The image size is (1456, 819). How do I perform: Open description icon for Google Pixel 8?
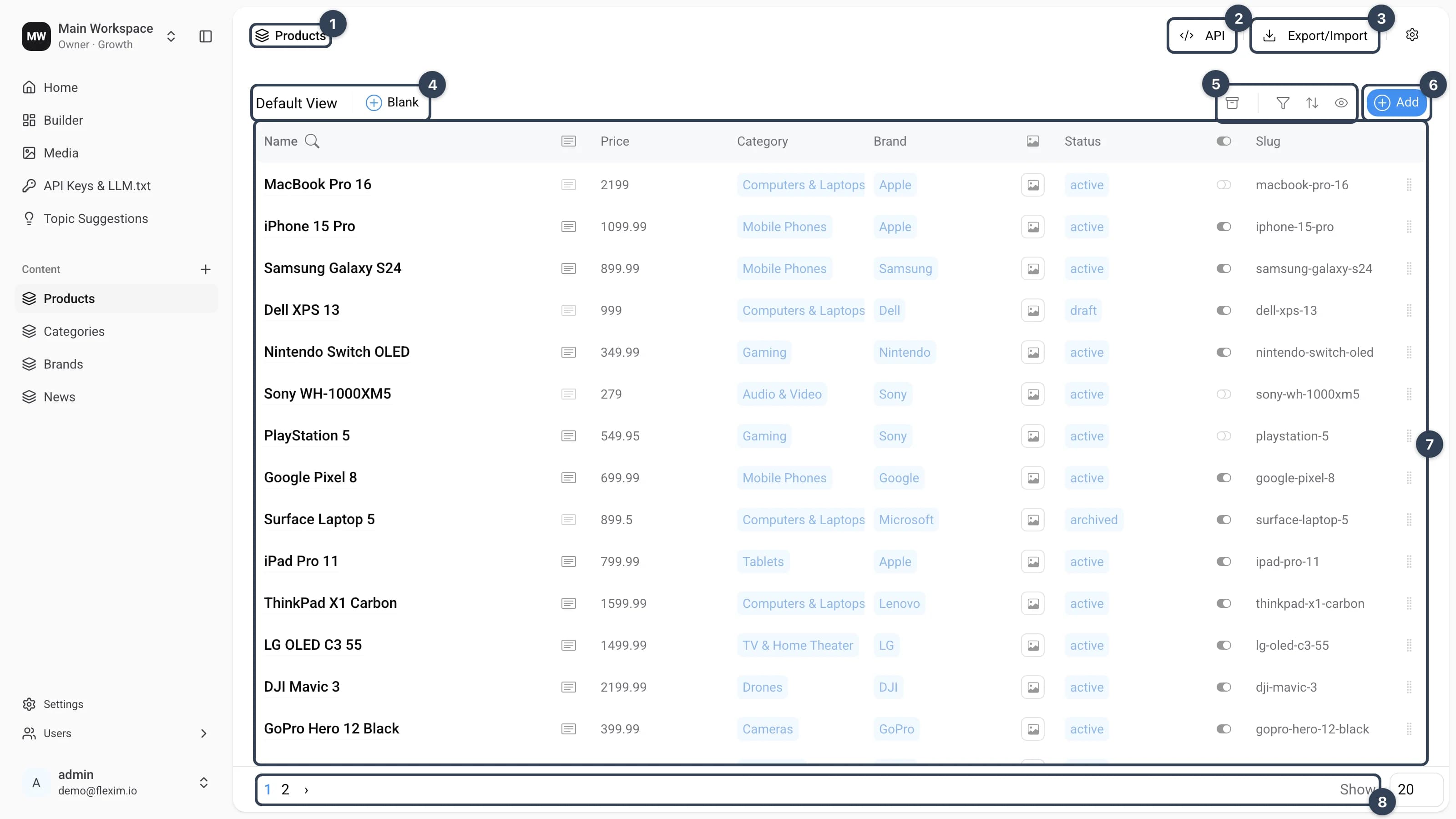pos(569,478)
